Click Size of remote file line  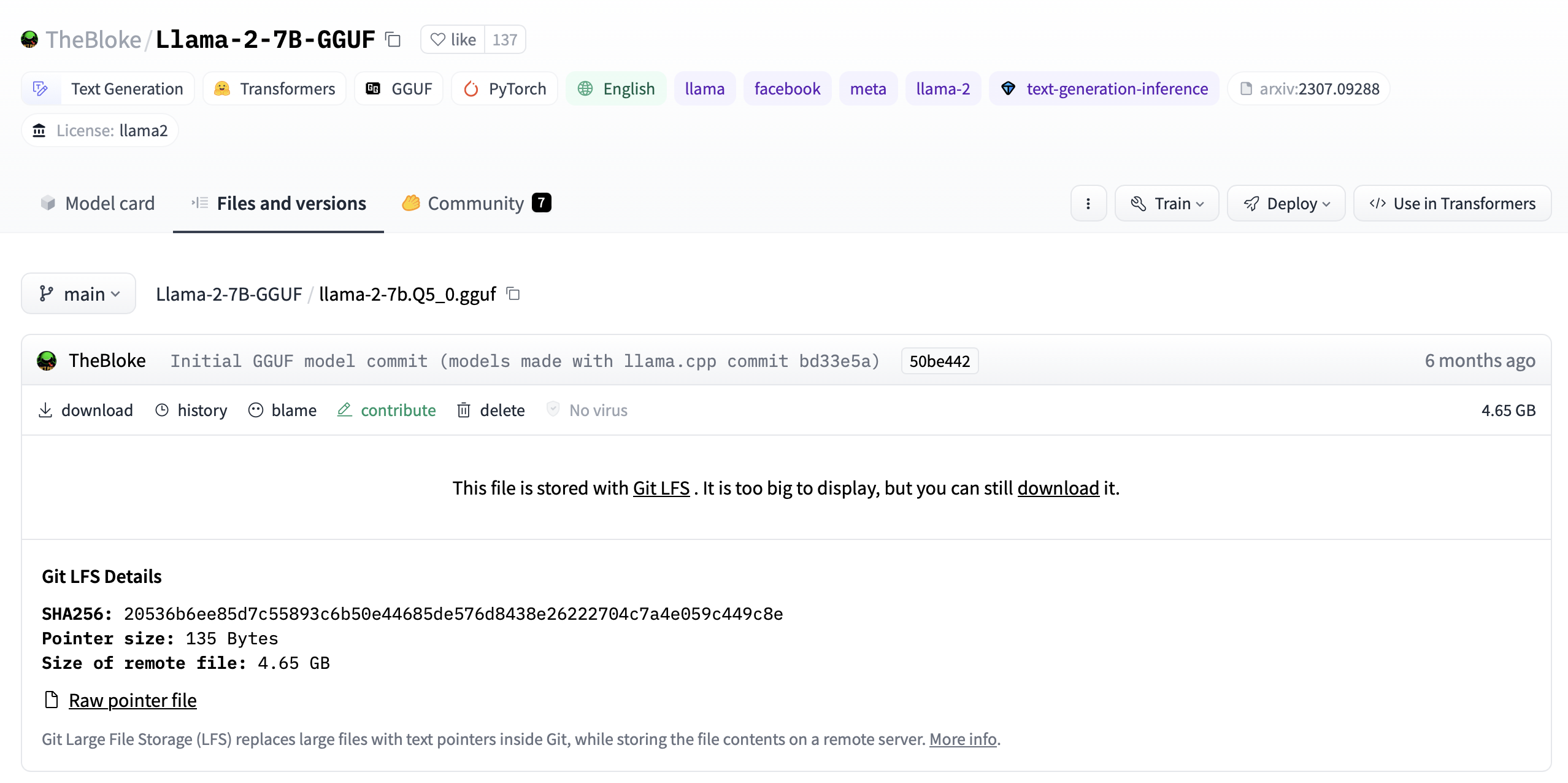pyautogui.click(x=186, y=663)
